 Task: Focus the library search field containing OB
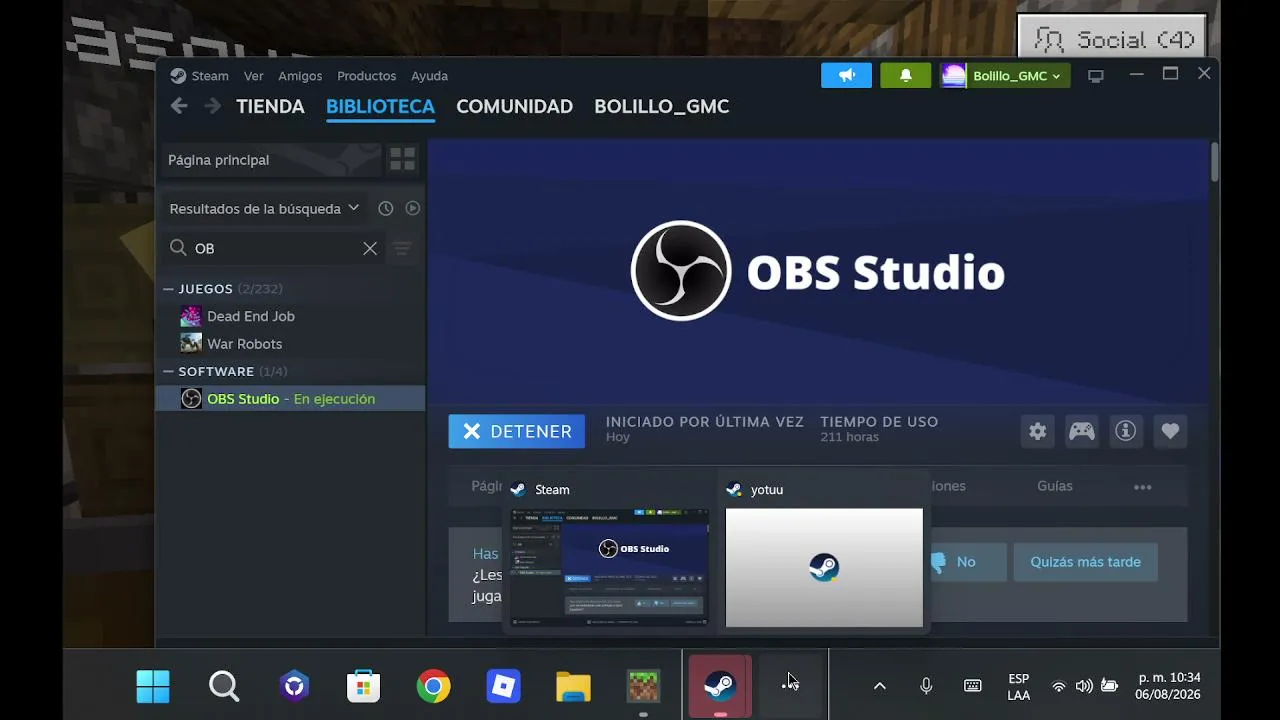tap(275, 248)
